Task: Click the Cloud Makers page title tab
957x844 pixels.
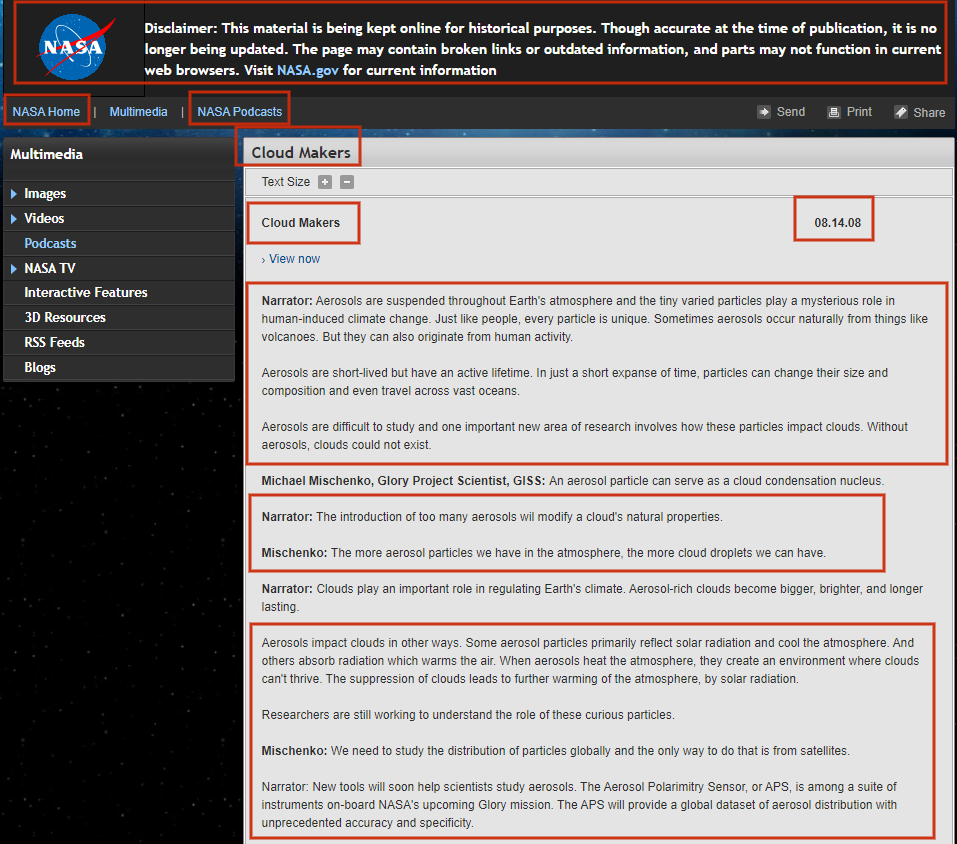Action: [301, 153]
